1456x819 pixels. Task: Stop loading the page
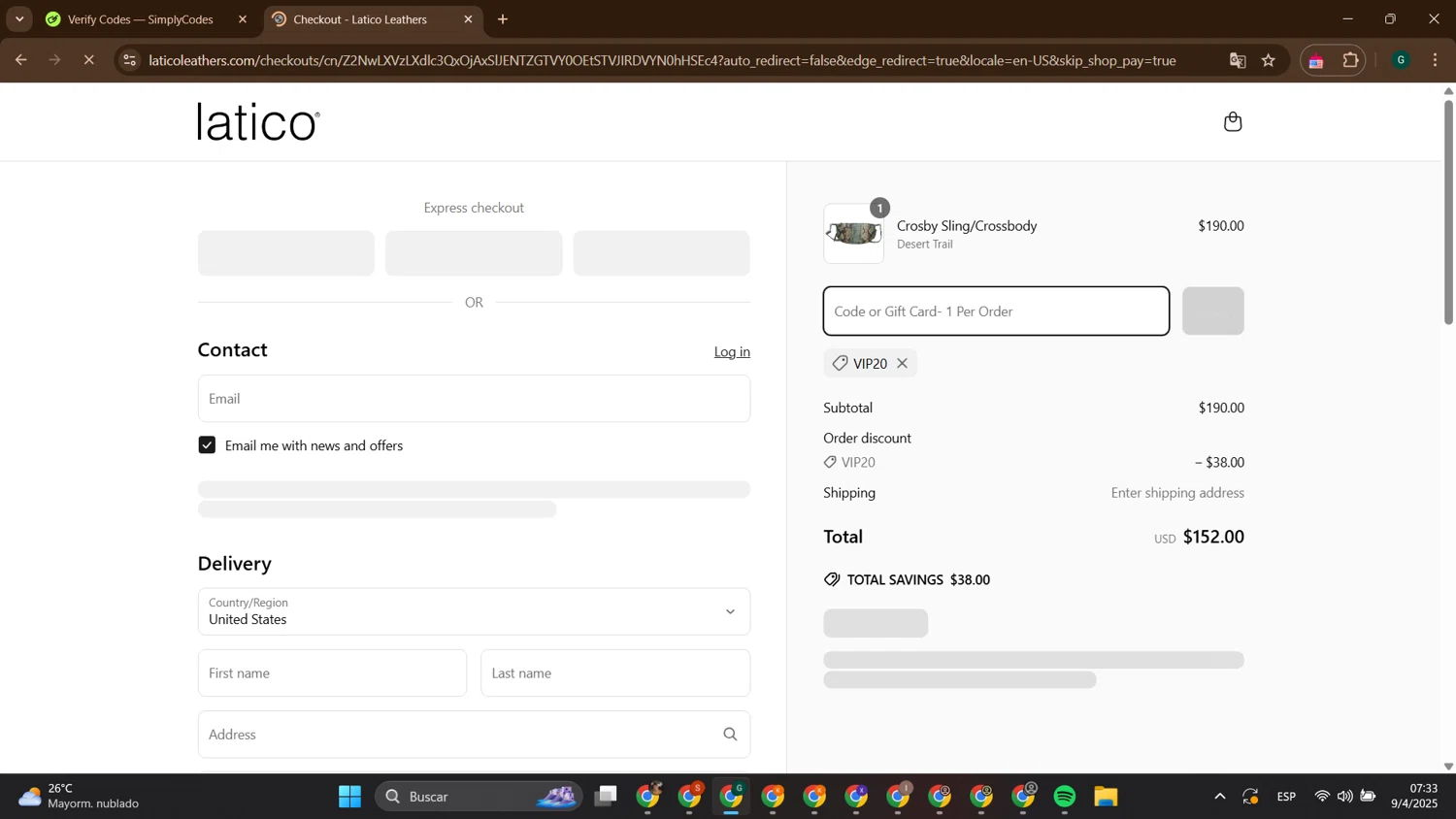click(88, 60)
